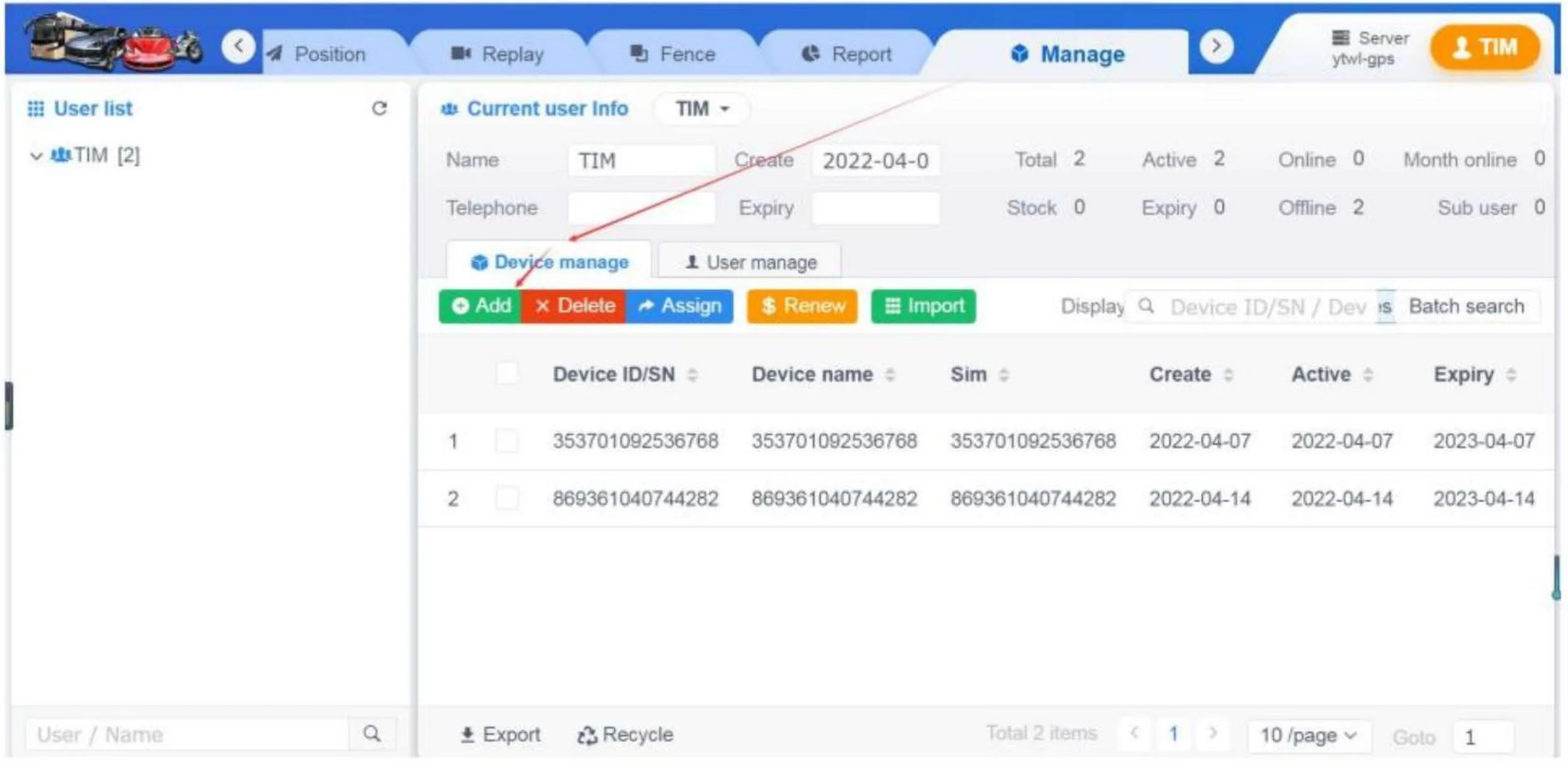This screenshot has height=772, width=1568.
Task: Click the green Add button
Action: [x=480, y=306]
